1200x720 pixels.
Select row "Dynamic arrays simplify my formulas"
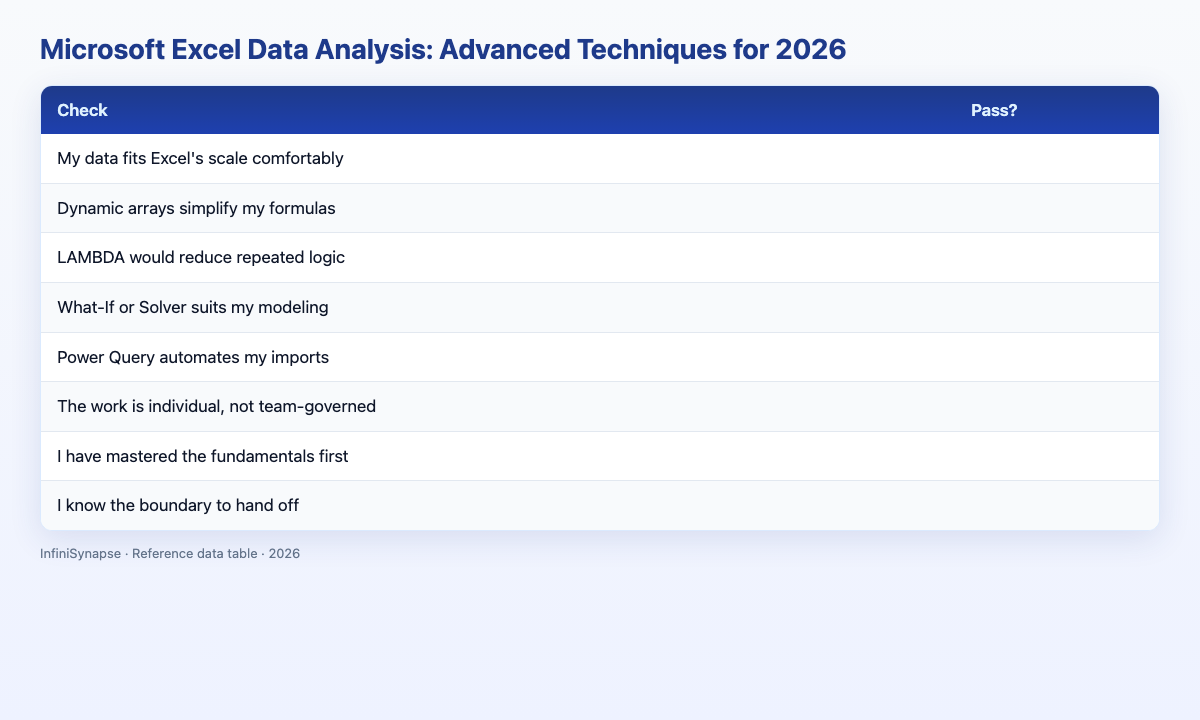(600, 208)
